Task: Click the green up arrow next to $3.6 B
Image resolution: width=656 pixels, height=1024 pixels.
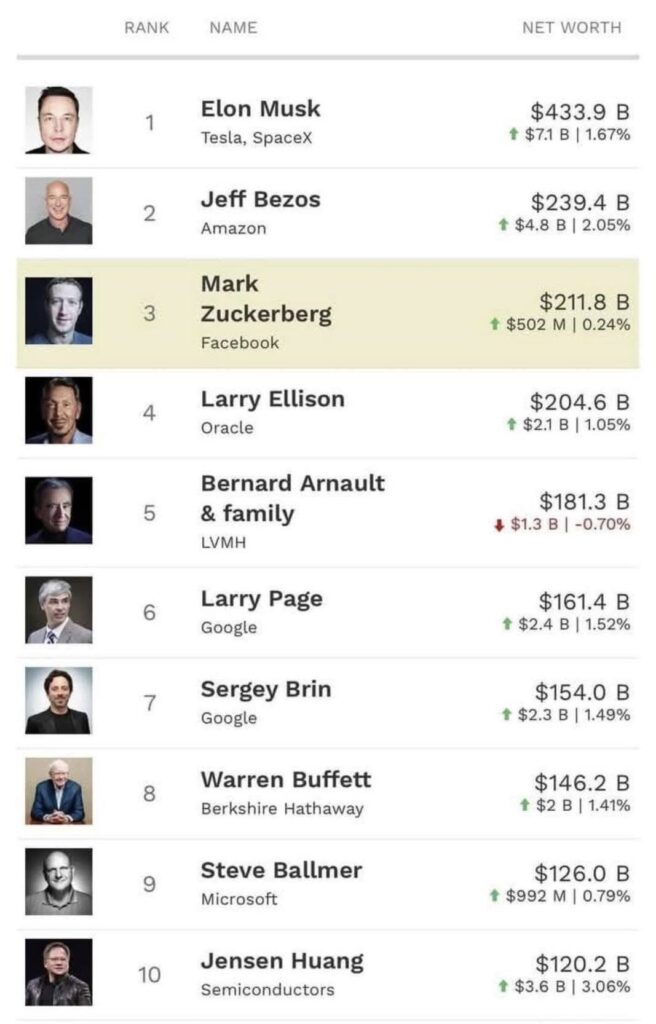Action: pos(503,987)
